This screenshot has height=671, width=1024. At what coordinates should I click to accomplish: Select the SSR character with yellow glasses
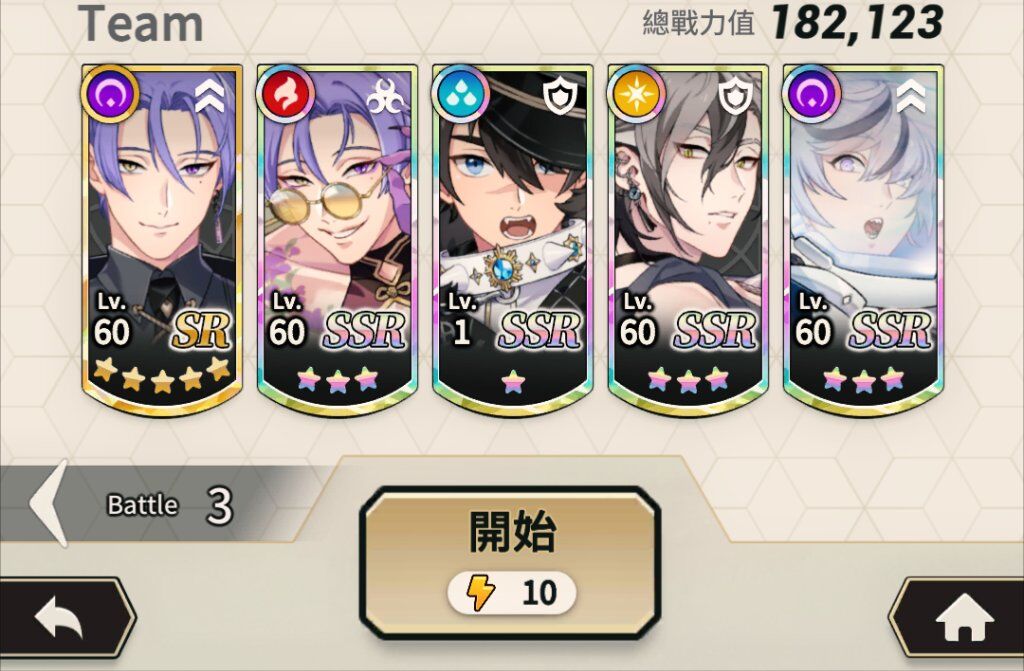(x=337, y=239)
